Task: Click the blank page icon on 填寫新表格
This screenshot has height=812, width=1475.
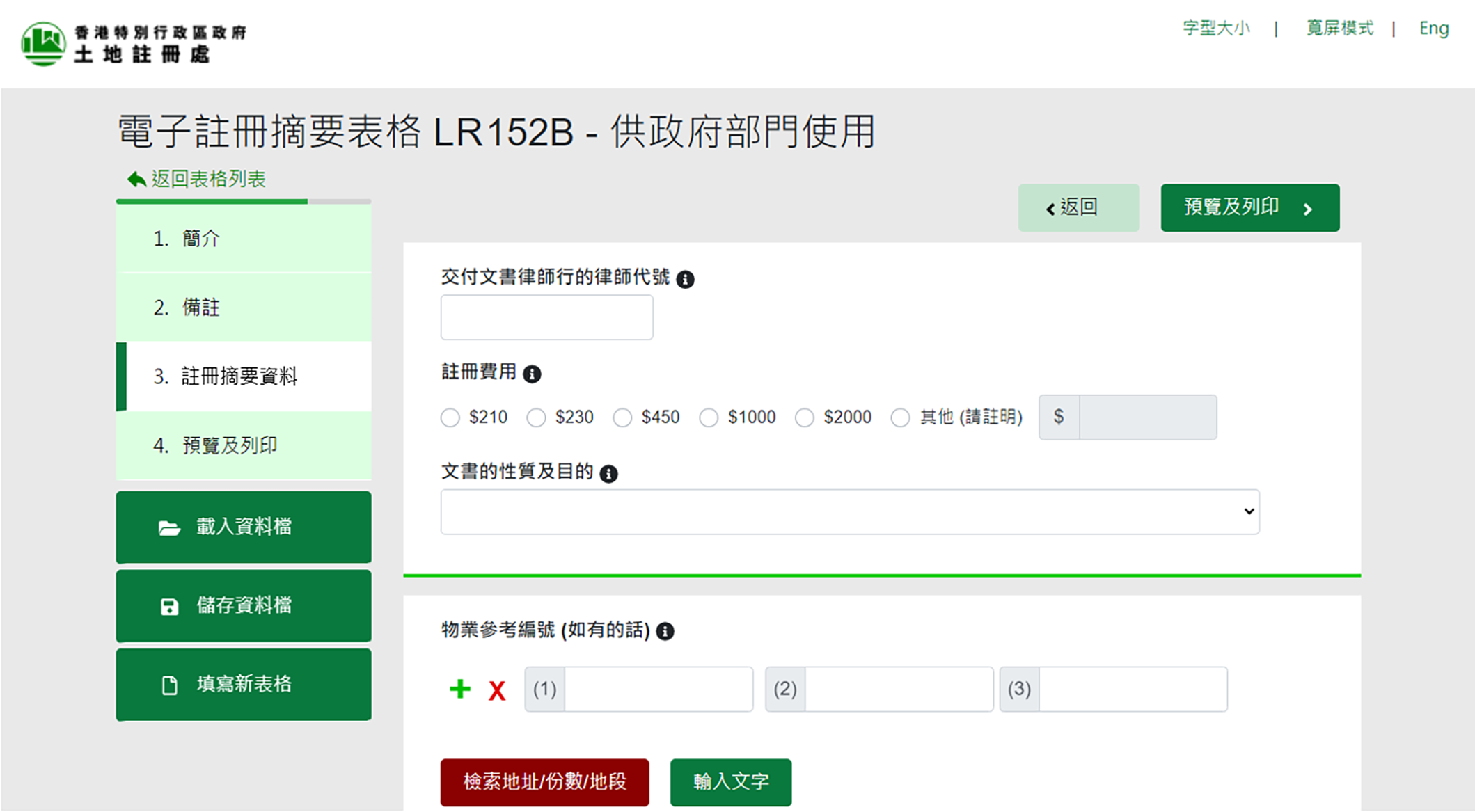Action: [x=169, y=685]
